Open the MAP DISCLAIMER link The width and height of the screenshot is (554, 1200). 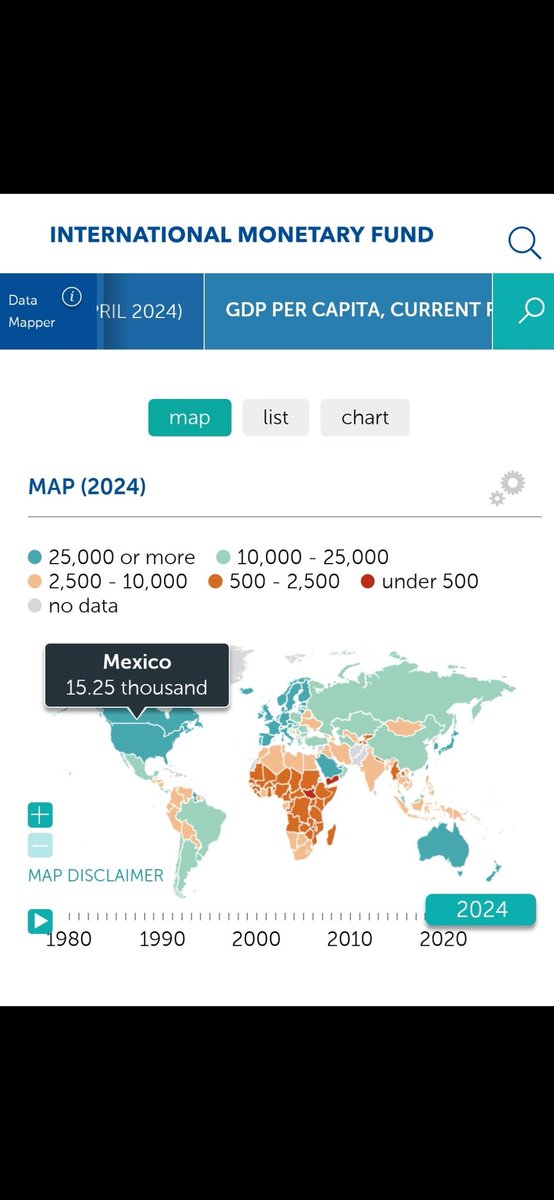[96, 875]
